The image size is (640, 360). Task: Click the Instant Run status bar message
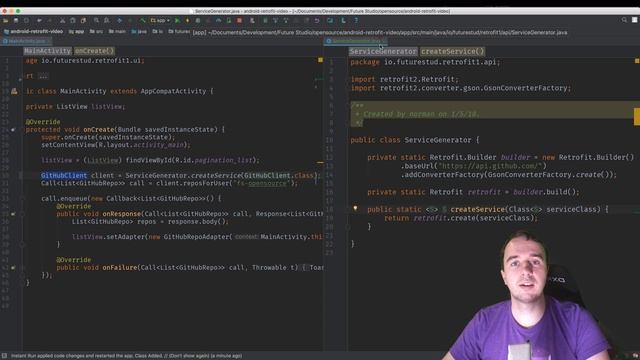tap(126, 356)
